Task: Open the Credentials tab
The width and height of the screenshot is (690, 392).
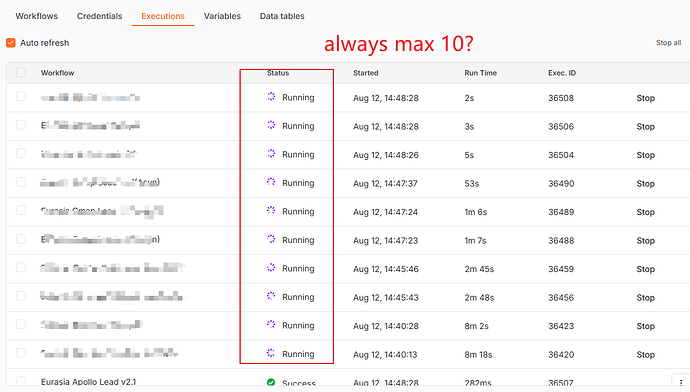Action: (99, 16)
